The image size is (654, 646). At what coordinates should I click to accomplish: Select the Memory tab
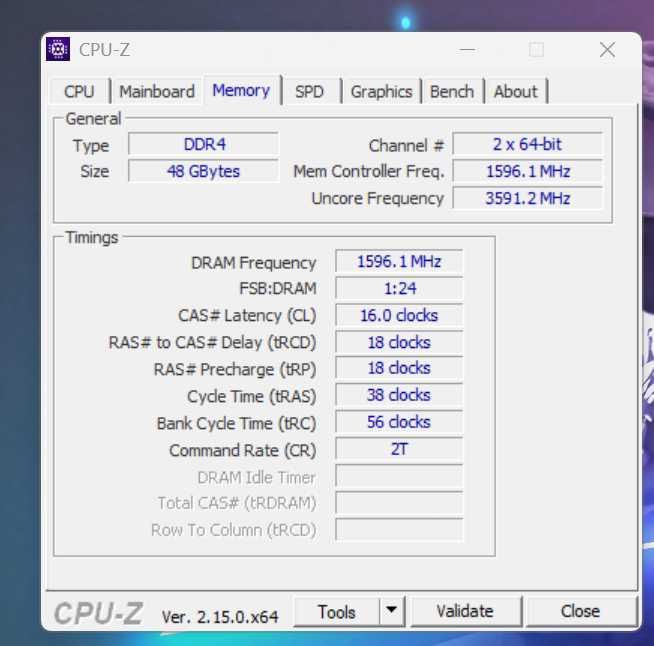tap(241, 90)
